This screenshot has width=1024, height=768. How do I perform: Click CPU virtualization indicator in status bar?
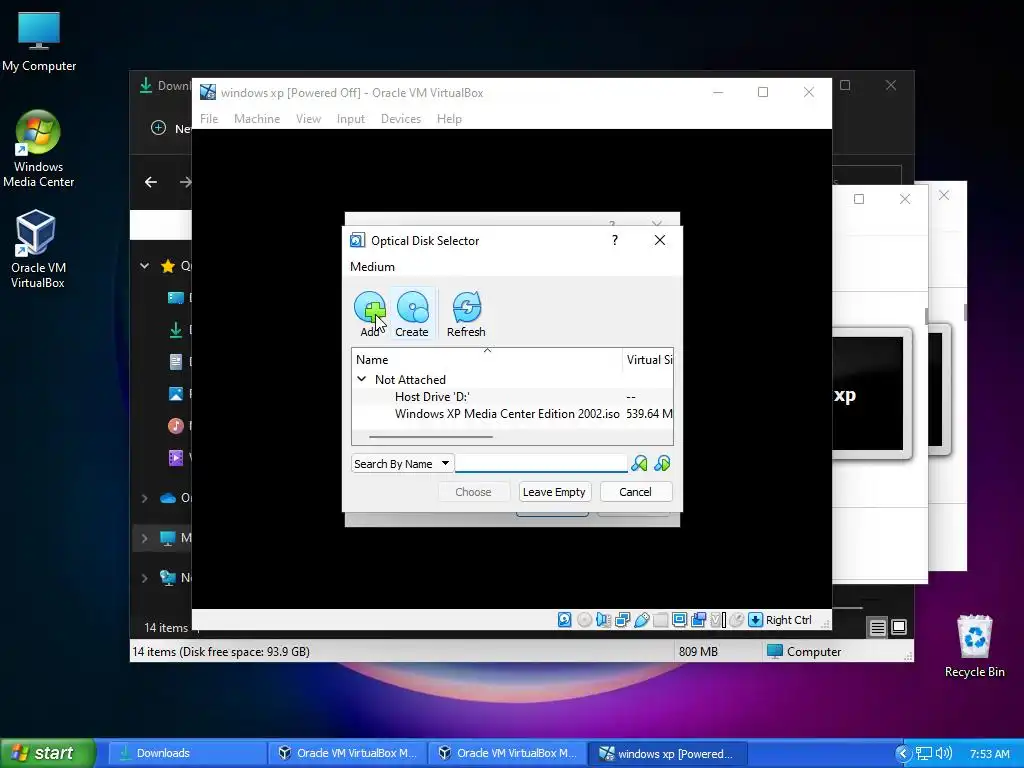click(x=718, y=620)
